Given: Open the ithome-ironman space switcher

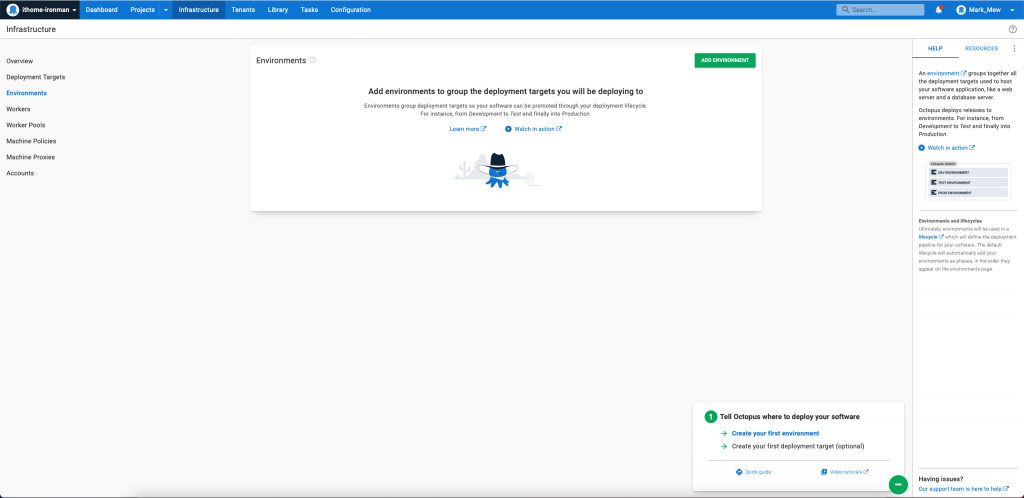Looking at the screenshot, I should point(40,10).
